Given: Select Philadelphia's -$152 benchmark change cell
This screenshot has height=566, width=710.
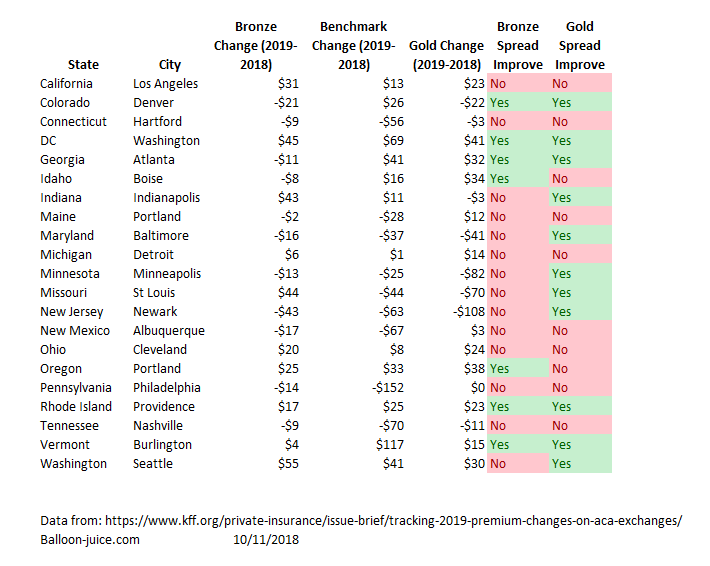Looking at the screenshot, I should [388, 388].
